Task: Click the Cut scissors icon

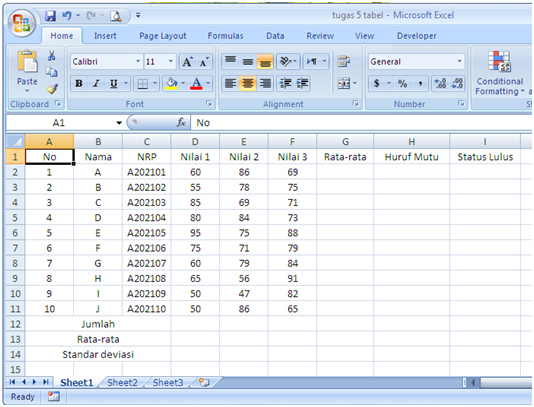Action: tap(51, 56)
